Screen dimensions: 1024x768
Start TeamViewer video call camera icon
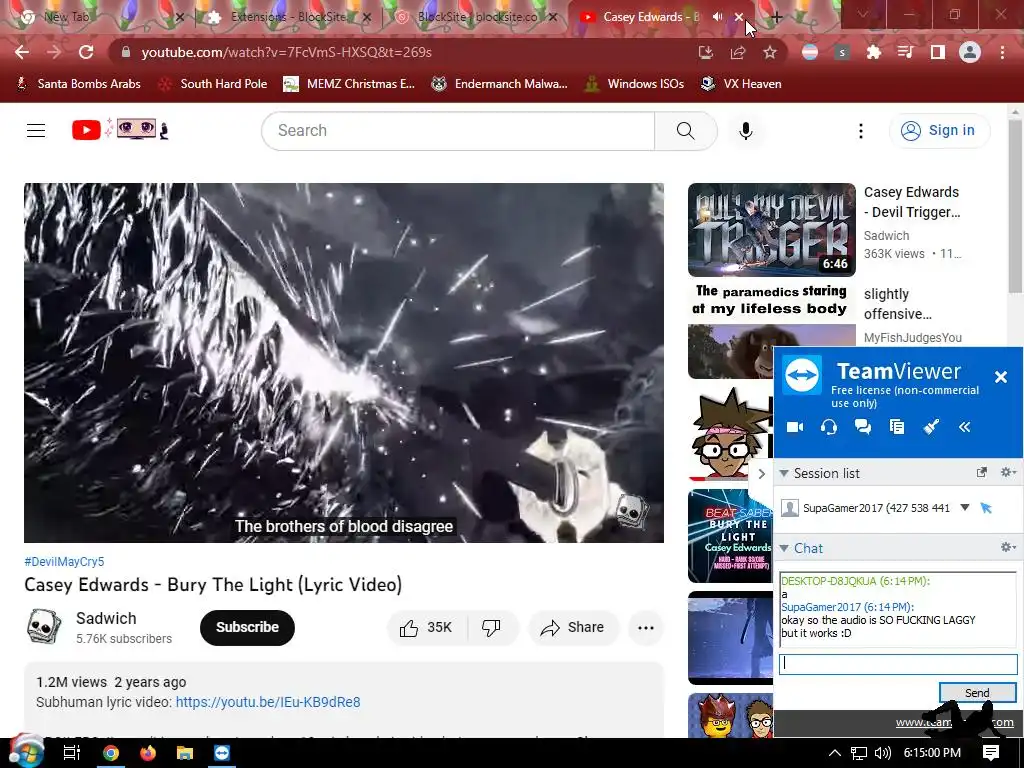[x=795, y=427]
